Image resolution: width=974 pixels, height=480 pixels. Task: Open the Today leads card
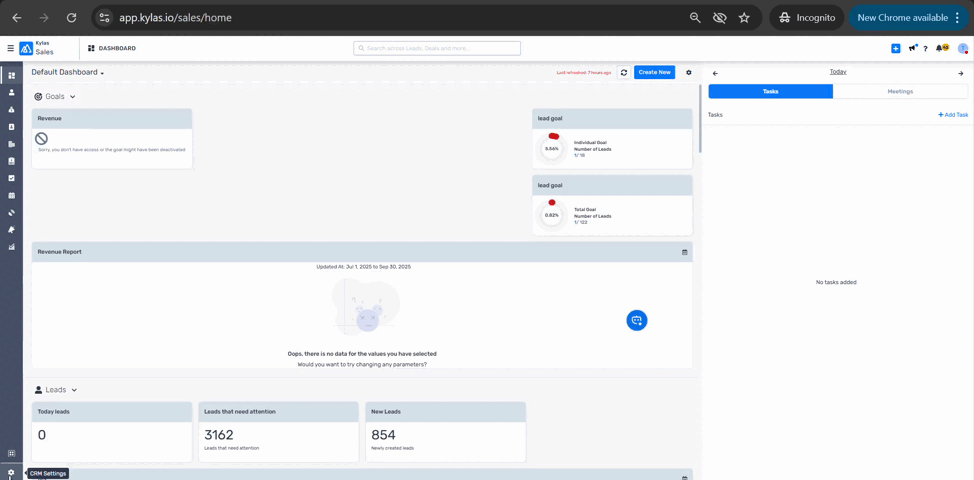tap(112, 432)
